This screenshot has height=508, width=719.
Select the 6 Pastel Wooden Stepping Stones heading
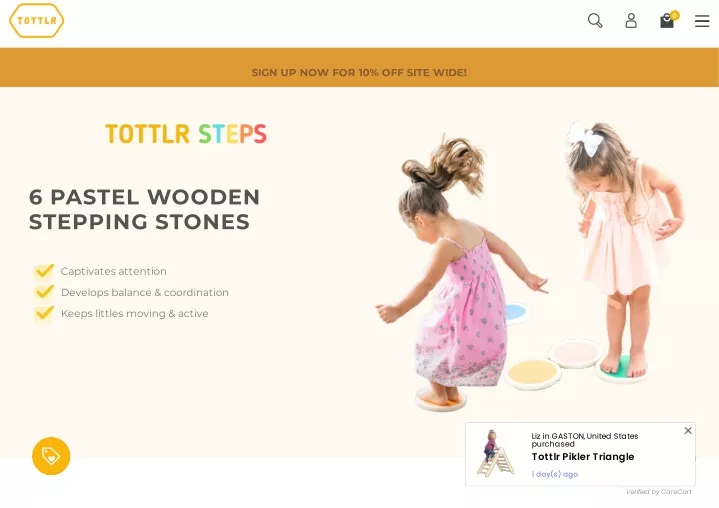(x=144, y=210)
